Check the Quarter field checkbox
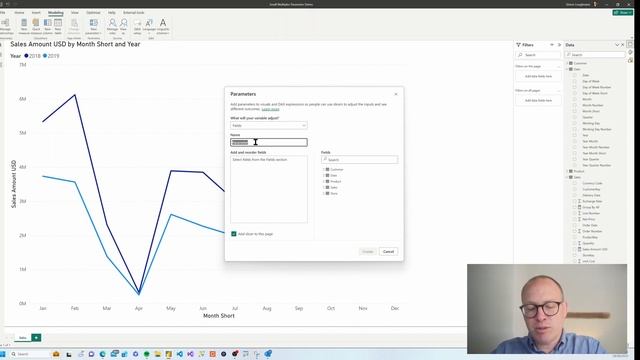Image resolution: width=640 pixels, height=360 pixels. 575,117
